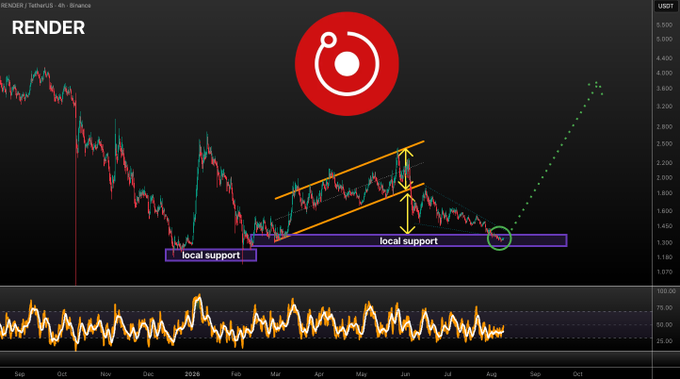Pick the 1.180 price label

[x=664, y=257]
